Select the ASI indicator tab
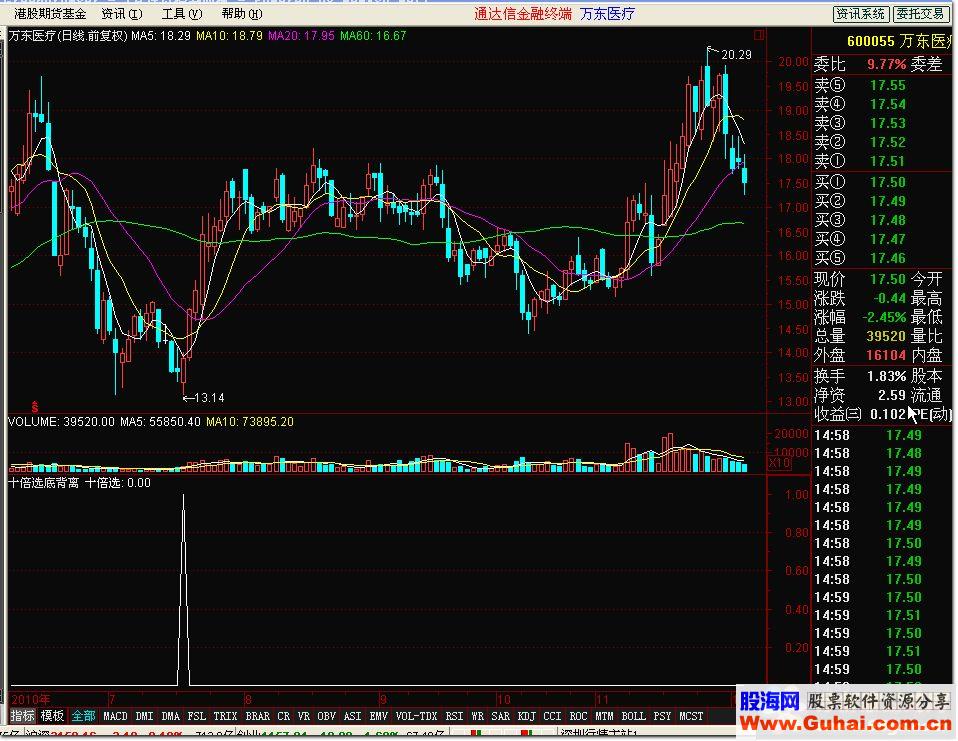Image resolution: width=958 pixels, height=741 pixels. tap(353, 716)
